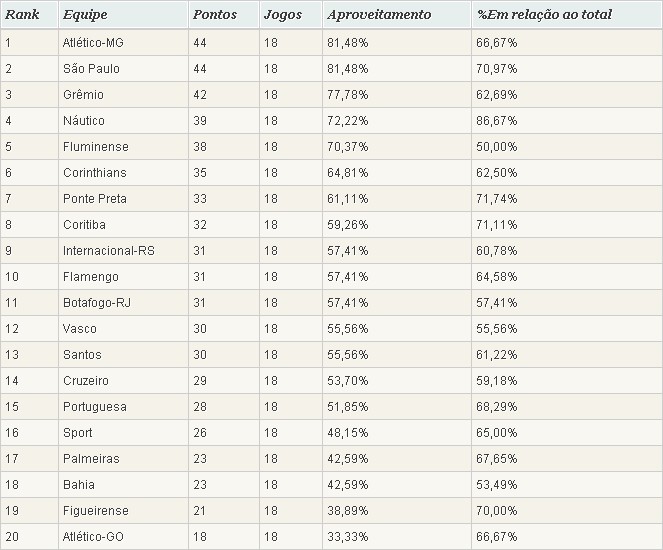Click the Corinthians team cell

[94, 173]
